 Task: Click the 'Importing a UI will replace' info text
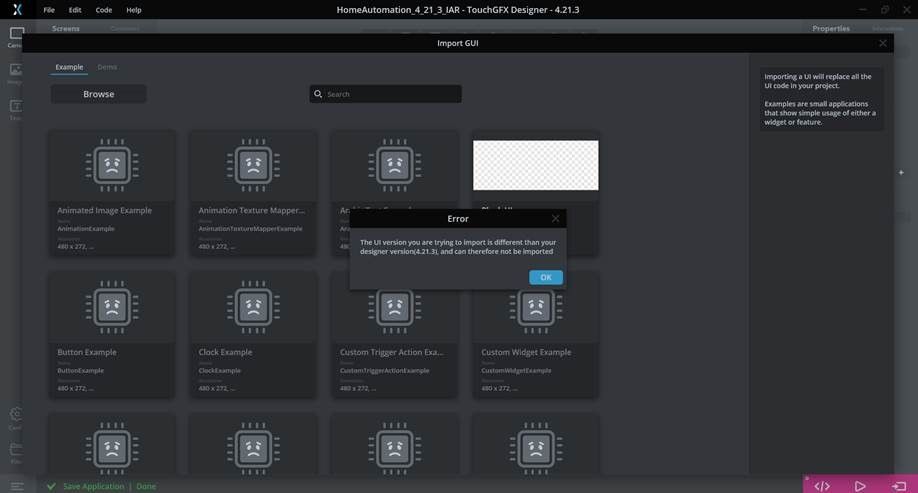point(817,81)
